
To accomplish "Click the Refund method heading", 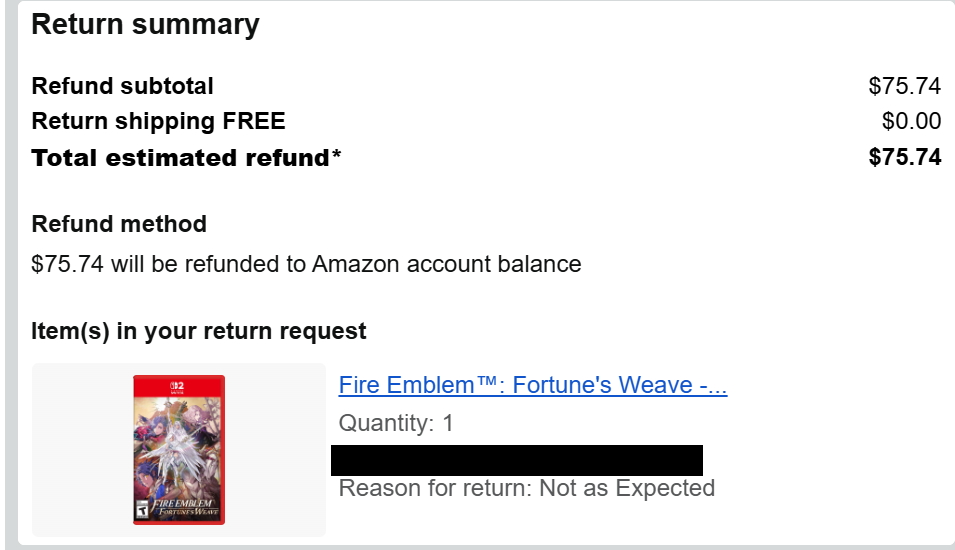I will point(119,224).
